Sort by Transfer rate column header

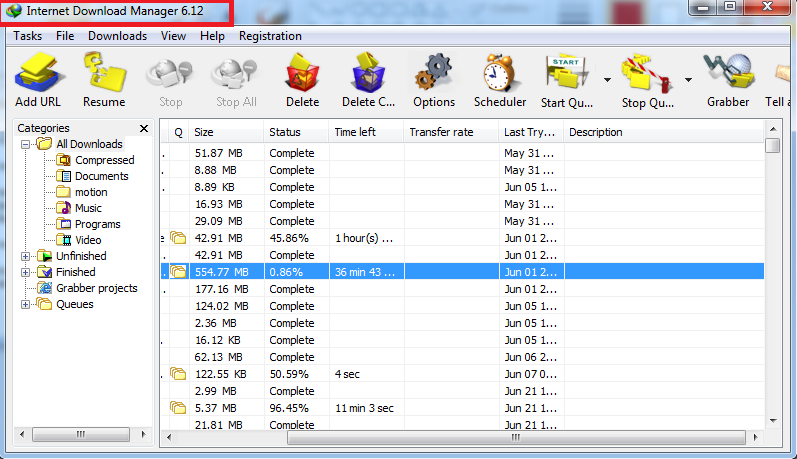tap(451, 132)
